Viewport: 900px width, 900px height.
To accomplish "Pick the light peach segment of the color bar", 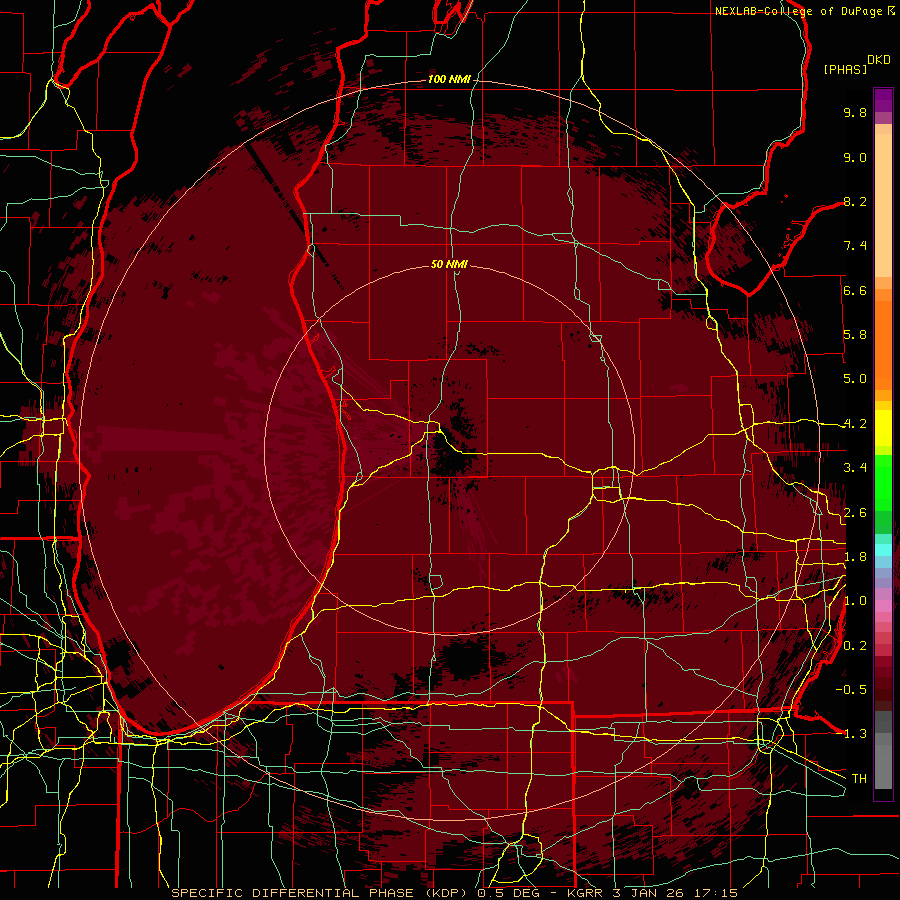I will [x=883, y=207].
